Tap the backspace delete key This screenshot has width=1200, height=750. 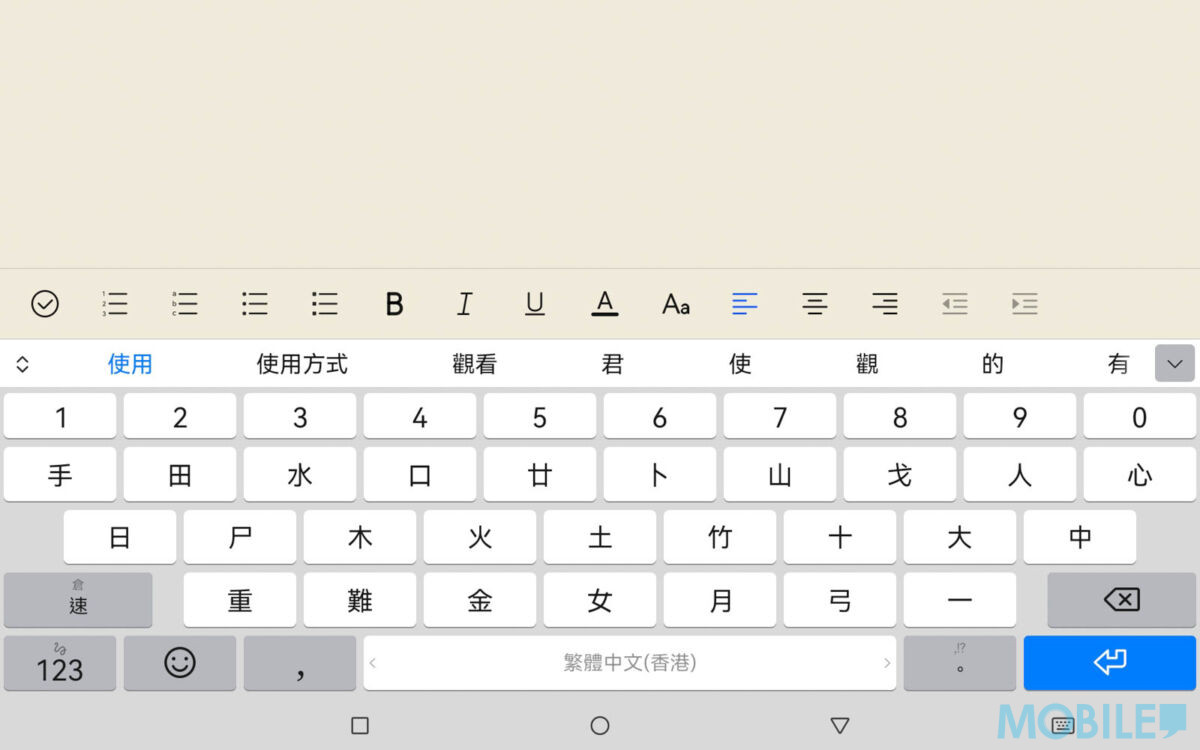click(x=1121, y=600)
